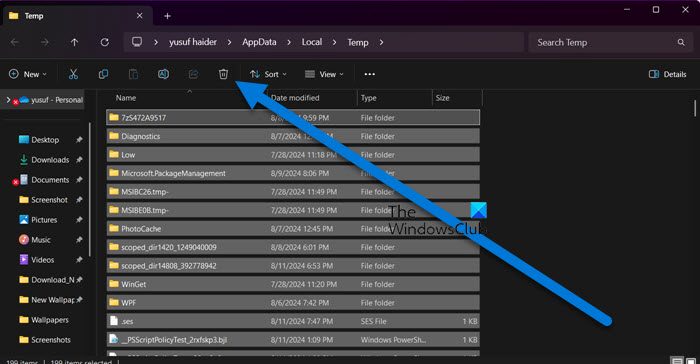Expand chevron after Local breadcrumb

tap(334, 42)
